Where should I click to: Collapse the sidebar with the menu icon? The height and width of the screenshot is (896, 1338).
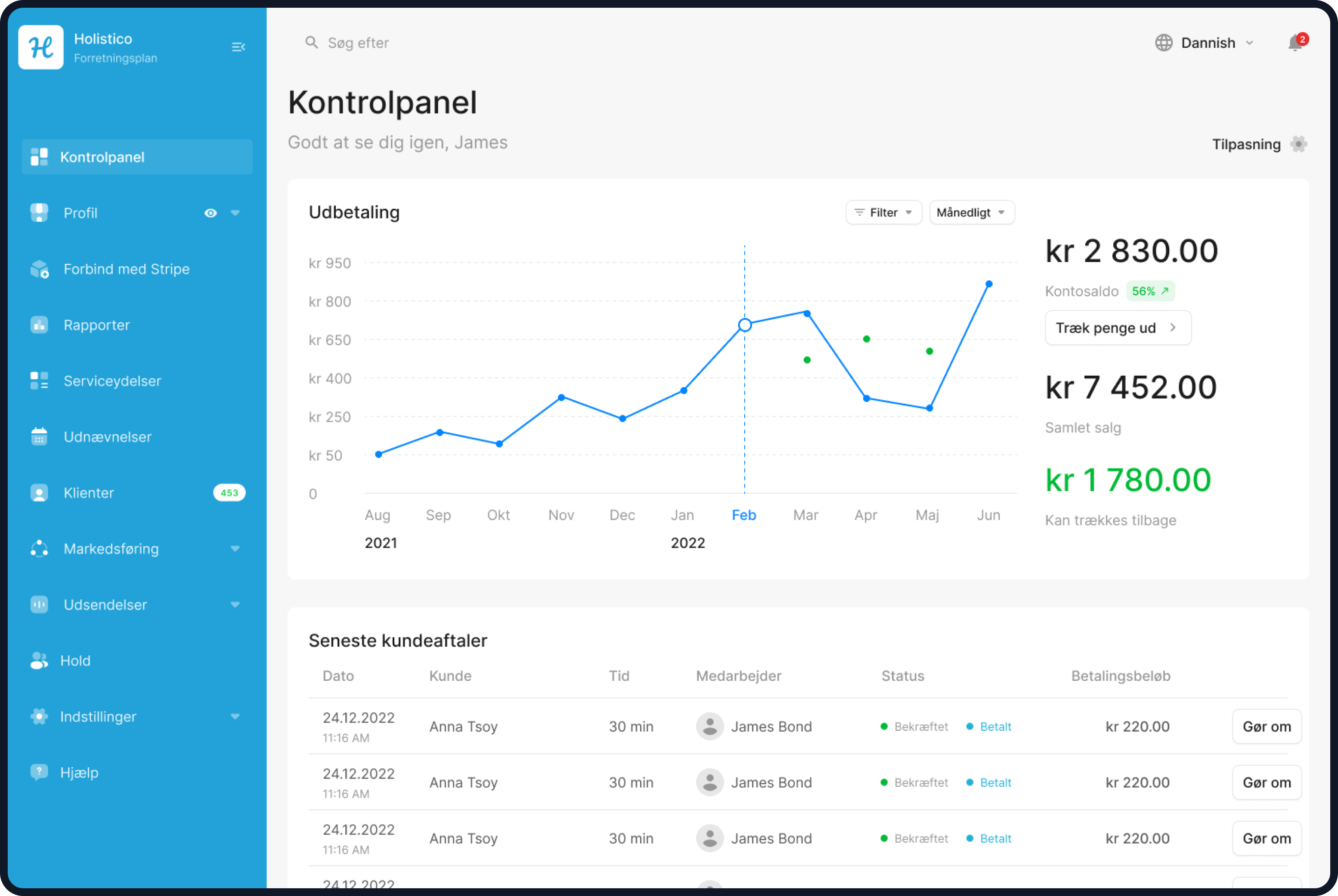pos(238,47)
